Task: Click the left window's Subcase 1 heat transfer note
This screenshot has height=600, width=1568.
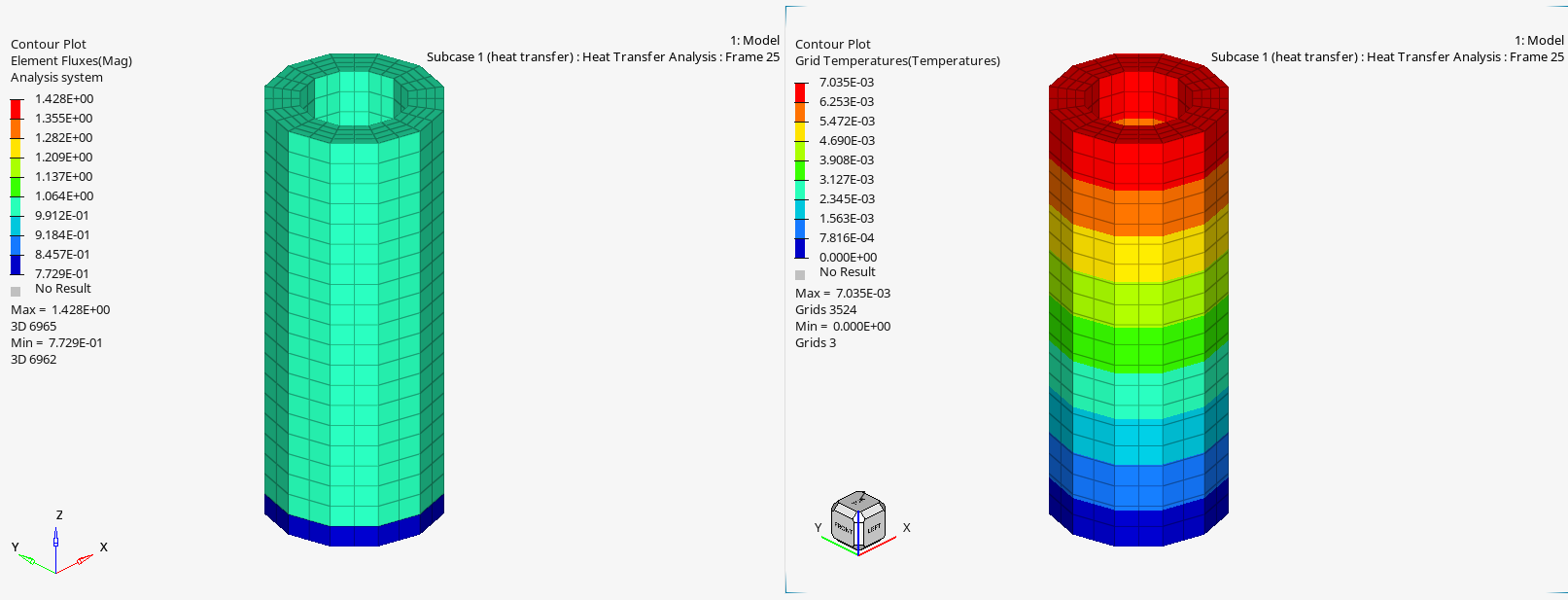Action: click(603, 57)
